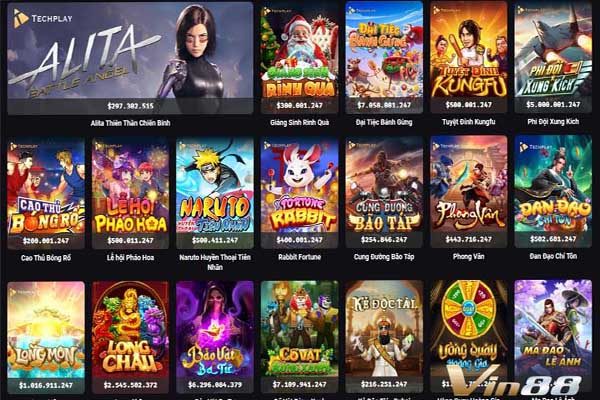
Task: Open the Giáng Sinh Rinh Quà Santa game
Action: [299, 57]
